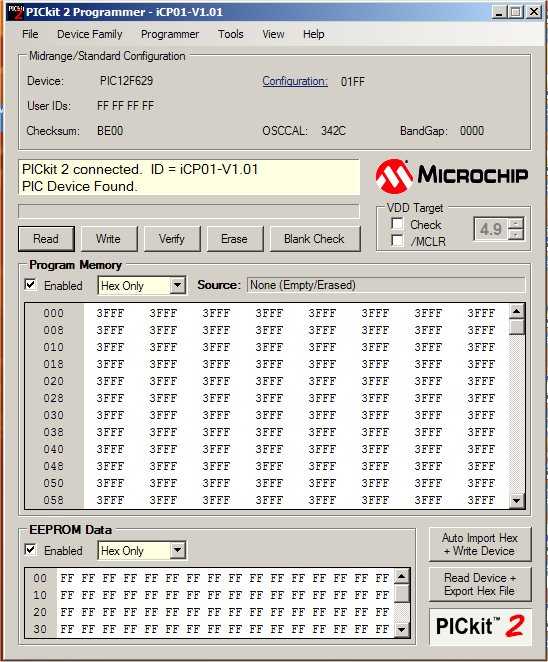Click program memory address 058
This screenshot has height=662, width=548.
point(54,500)
